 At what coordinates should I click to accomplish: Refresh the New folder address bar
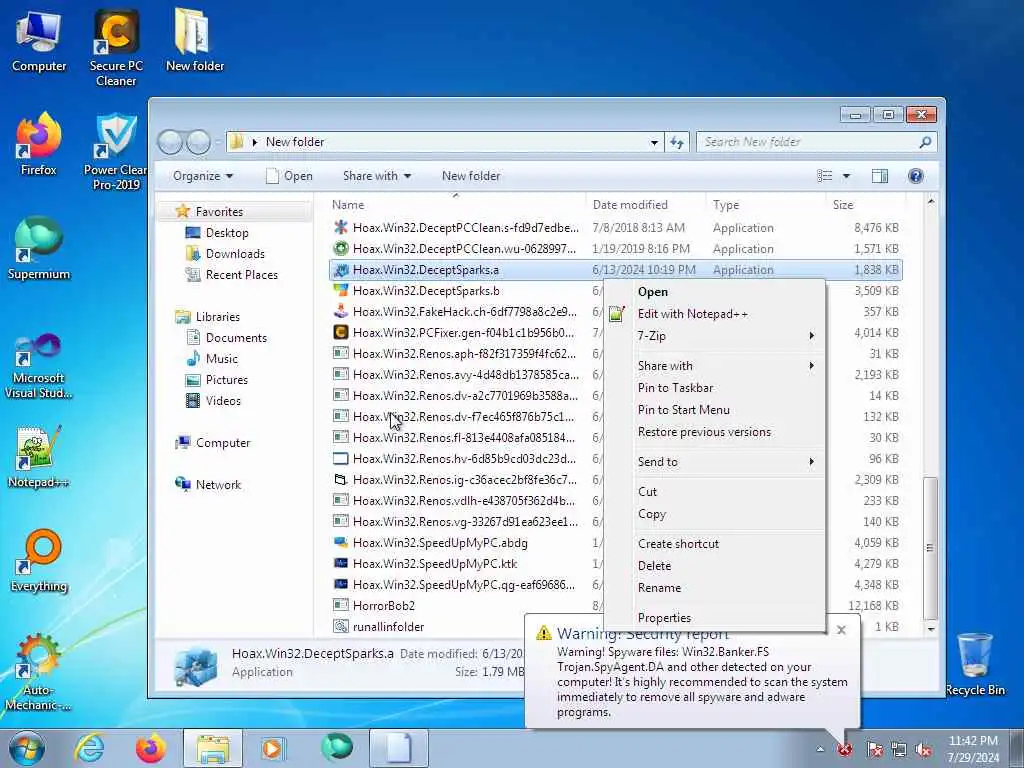[x=677, y=142]
